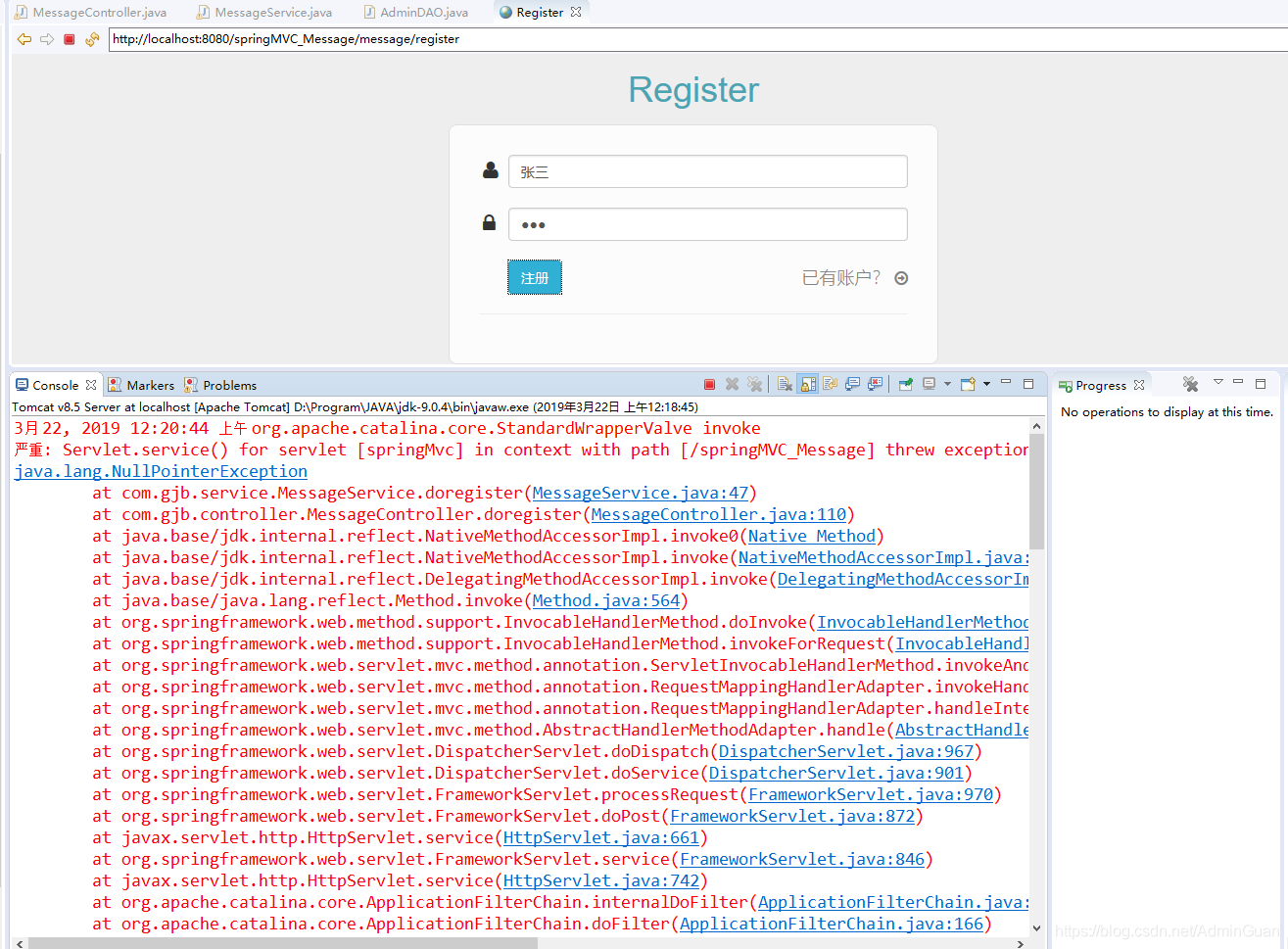Click the browser back arrow
Image resolution: width=1288 pixels, height=949 pixels.
click(x=24, y=40)
